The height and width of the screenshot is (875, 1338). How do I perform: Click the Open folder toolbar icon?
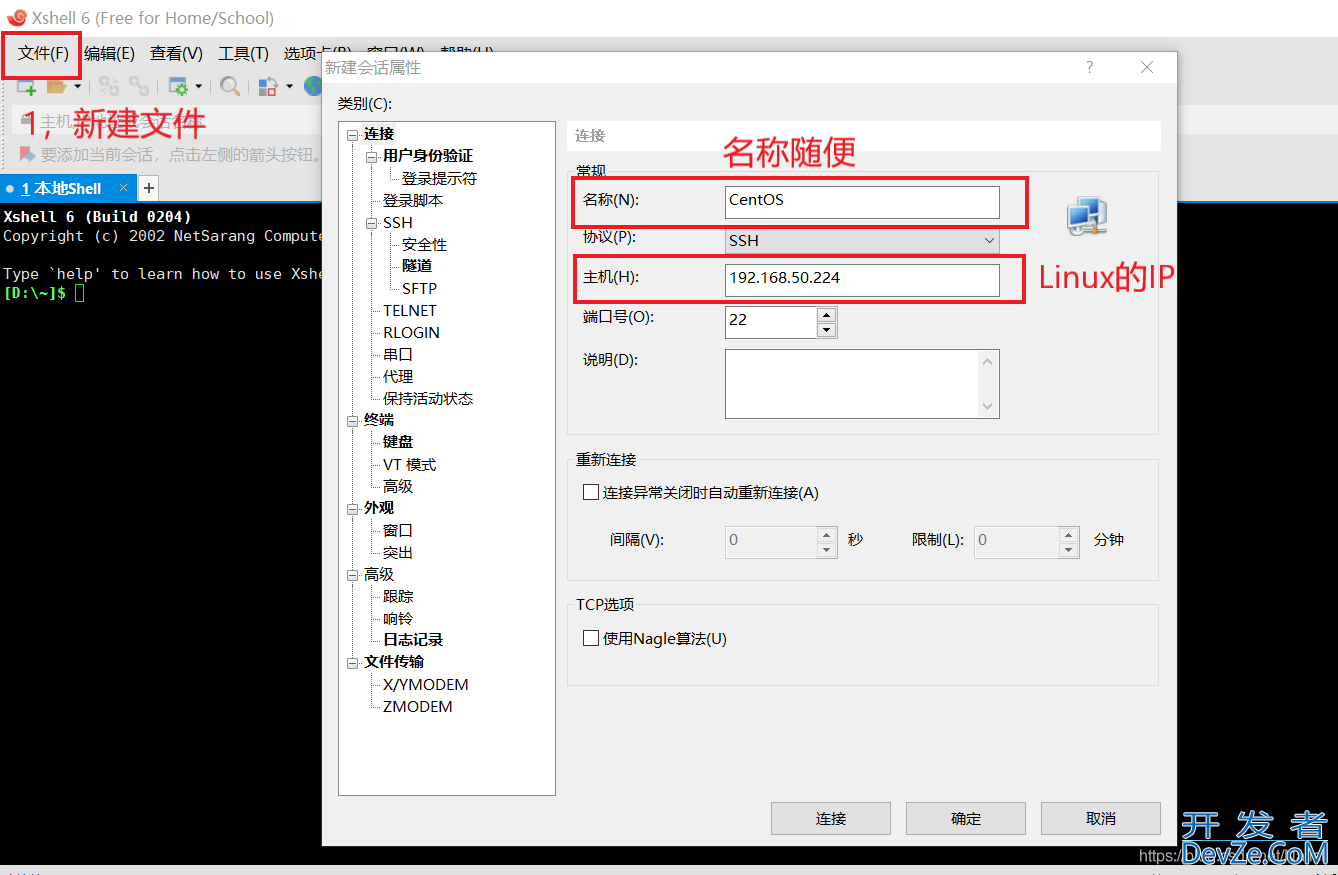[x=56, y=87]
